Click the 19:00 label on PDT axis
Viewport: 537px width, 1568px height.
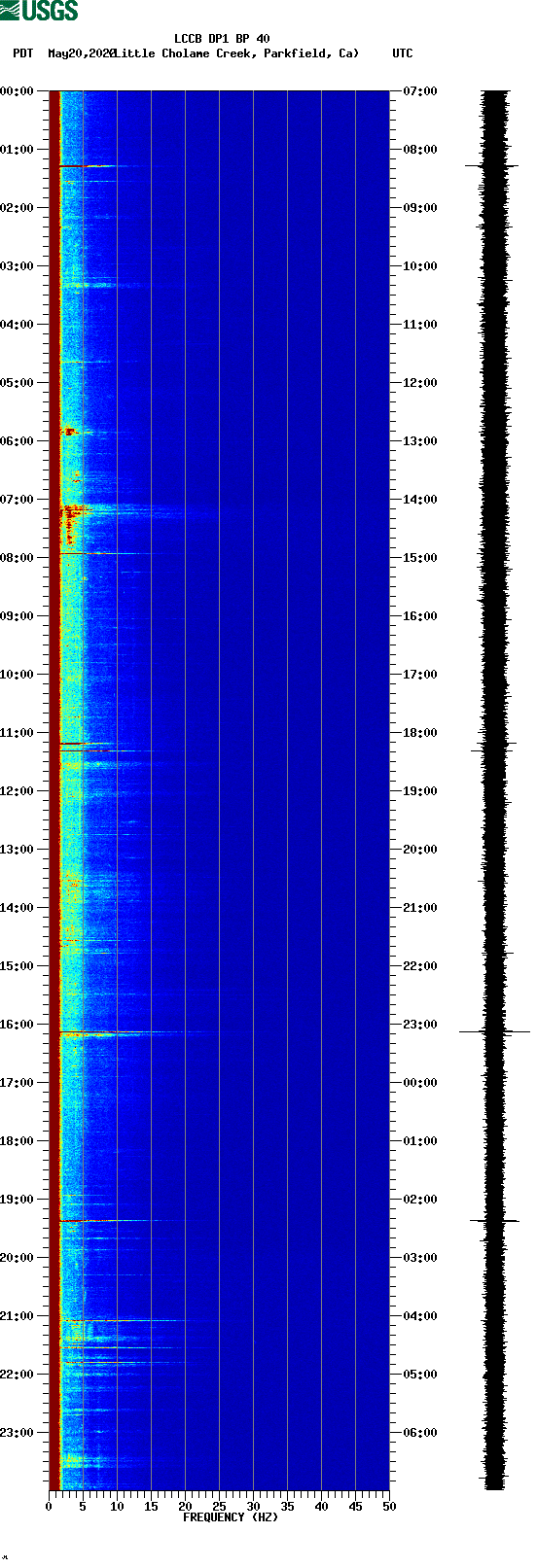coord(18,1200)
